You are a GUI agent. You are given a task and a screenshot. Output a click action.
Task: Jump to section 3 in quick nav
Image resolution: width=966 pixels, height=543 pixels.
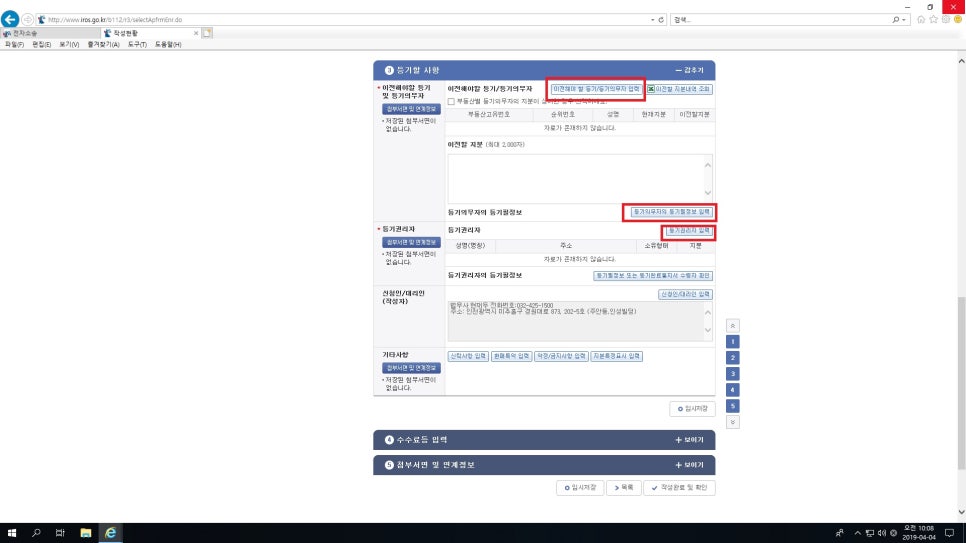point(733,374)
